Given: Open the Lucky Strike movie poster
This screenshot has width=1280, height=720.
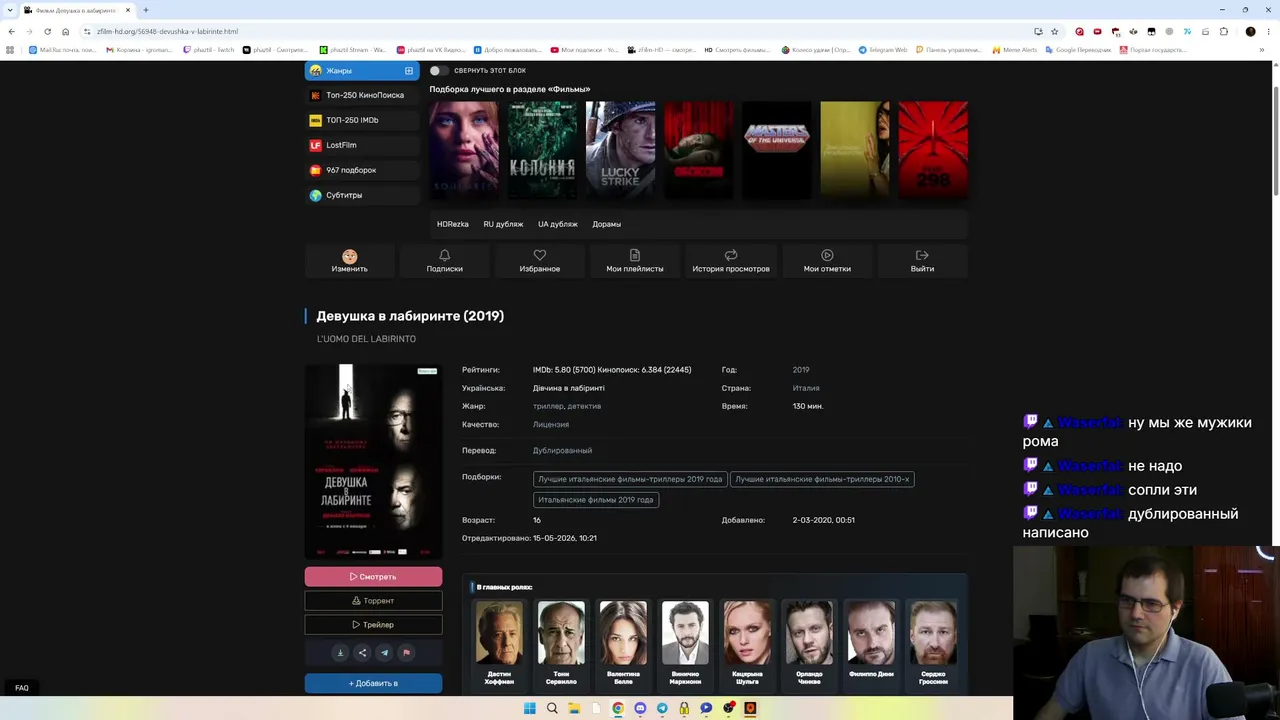Looking at the screenshot, I should point(620,150).
